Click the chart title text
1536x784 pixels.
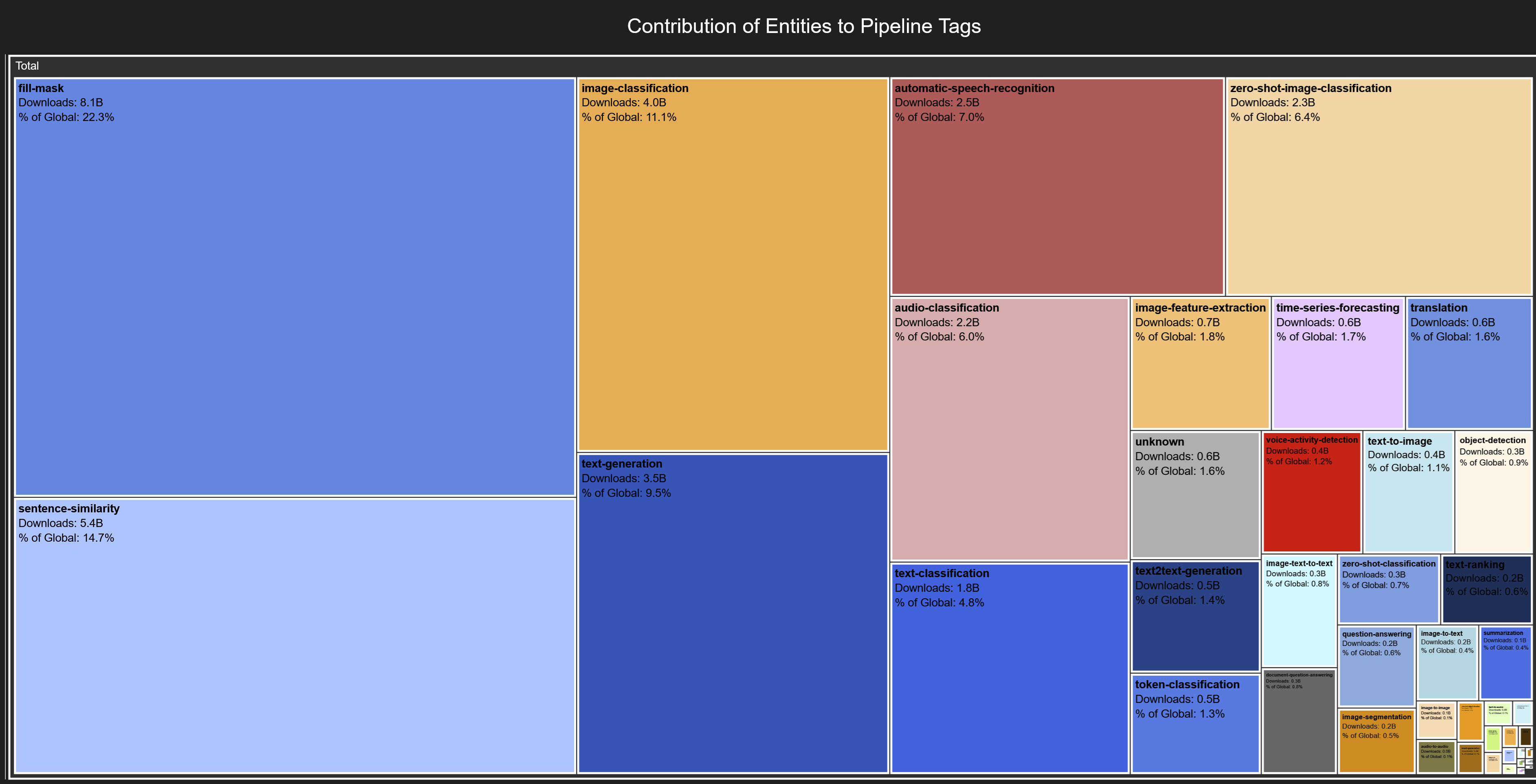point(804,26)
